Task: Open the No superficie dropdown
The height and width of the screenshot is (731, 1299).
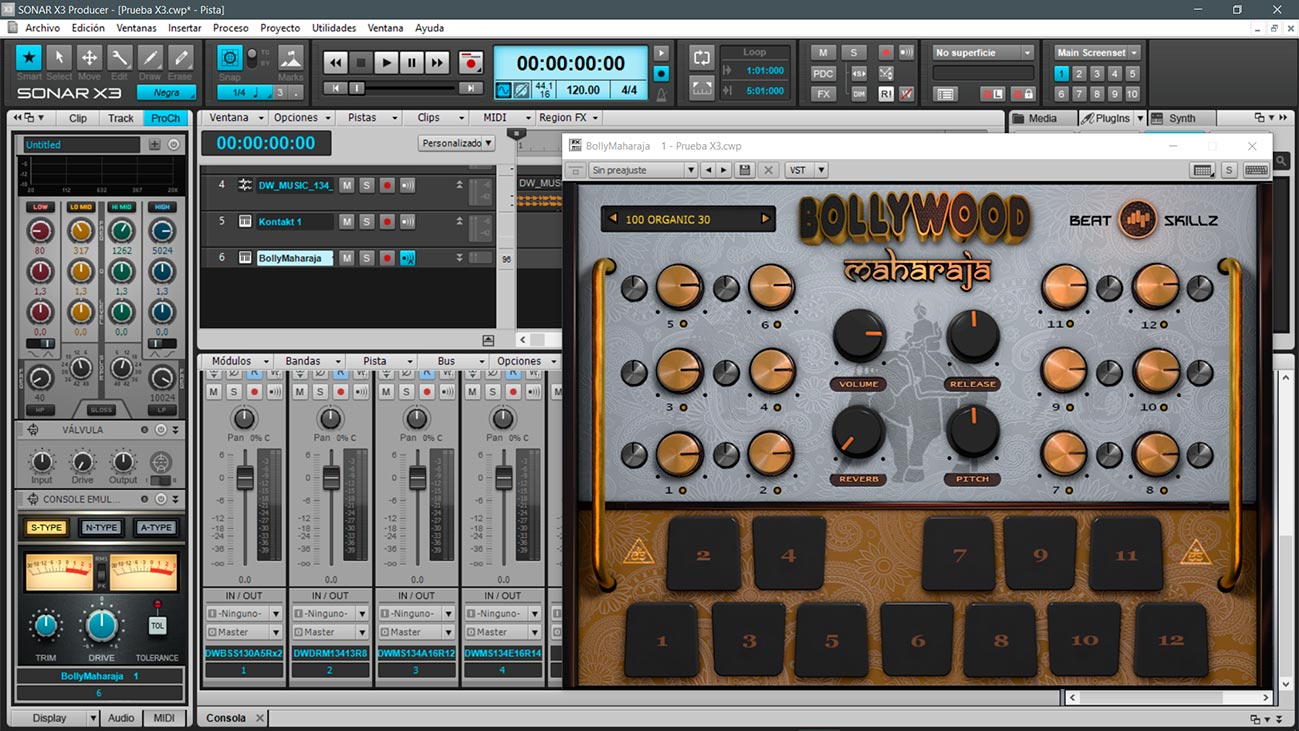Action: (983, 53)
